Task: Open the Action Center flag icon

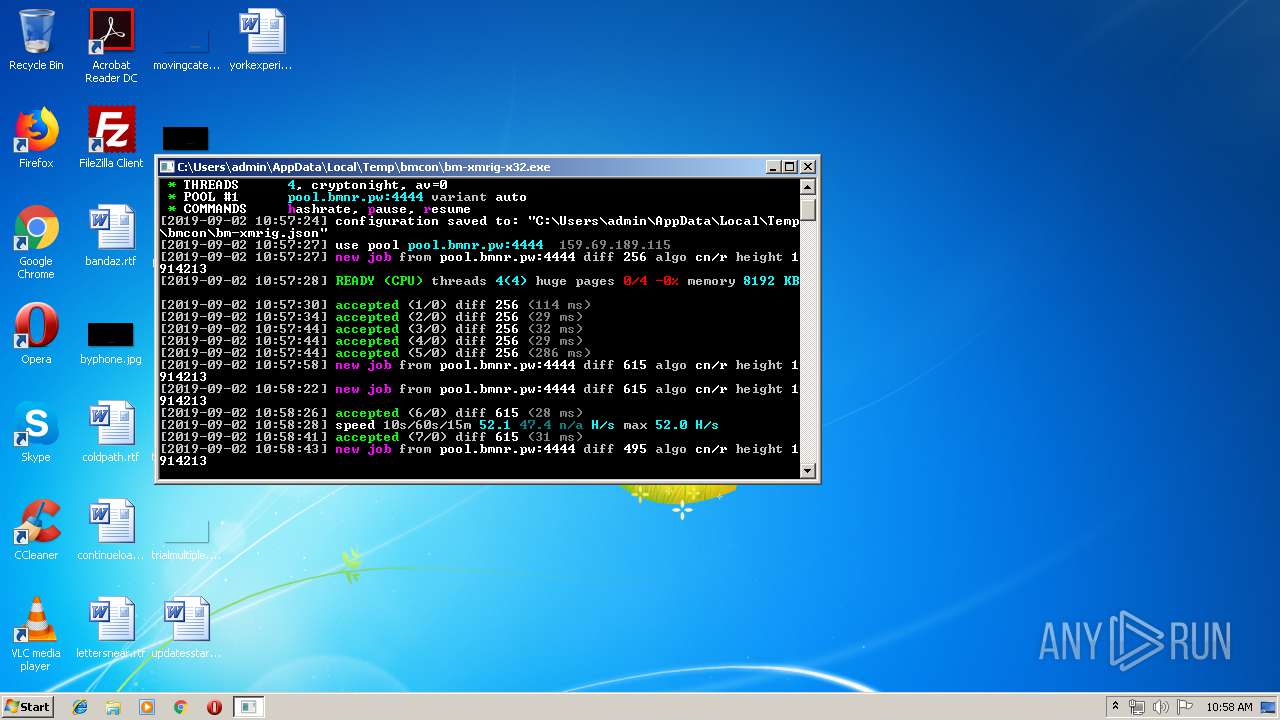Action: 1183,707
